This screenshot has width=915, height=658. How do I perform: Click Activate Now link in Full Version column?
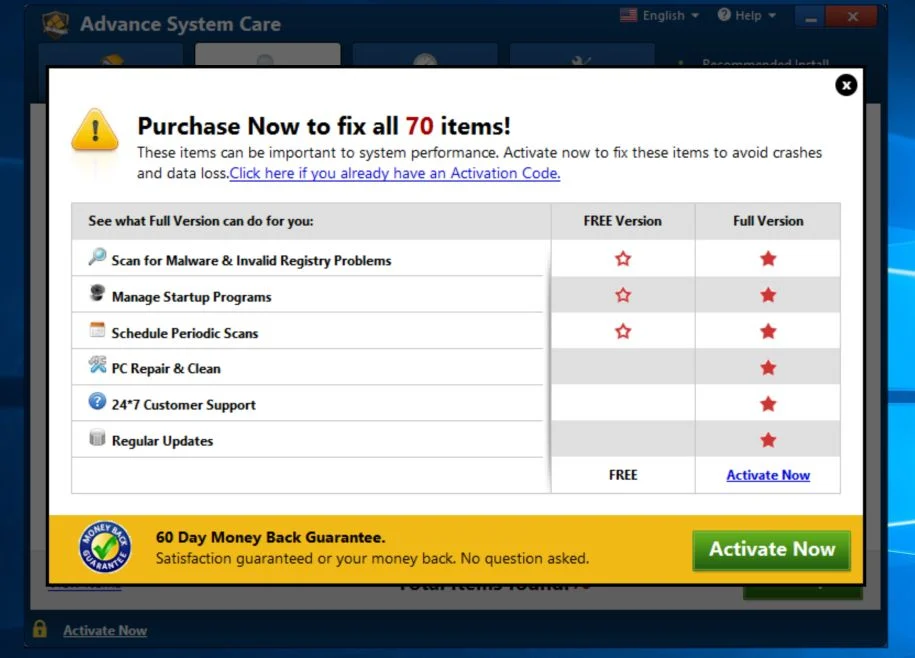click(768, 475)
